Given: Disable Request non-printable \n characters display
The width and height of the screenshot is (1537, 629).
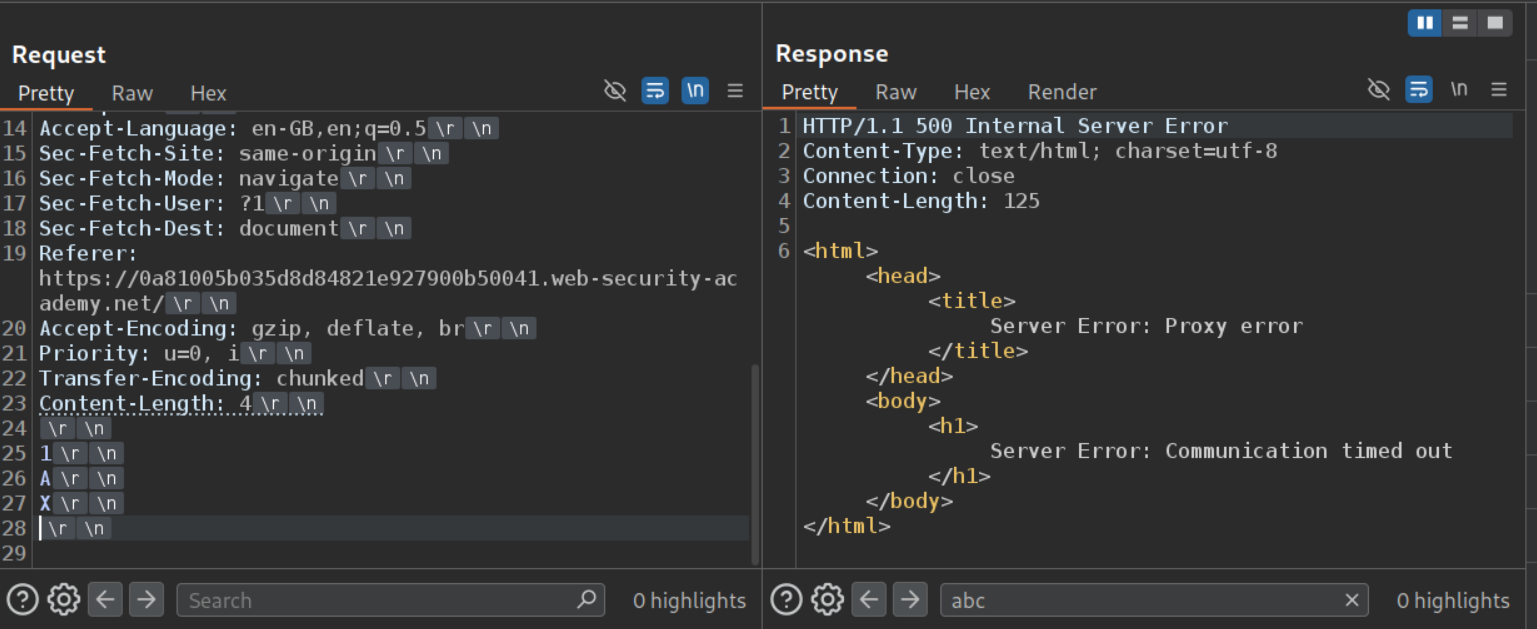Looking at the screenshot, I should (695, 91).
